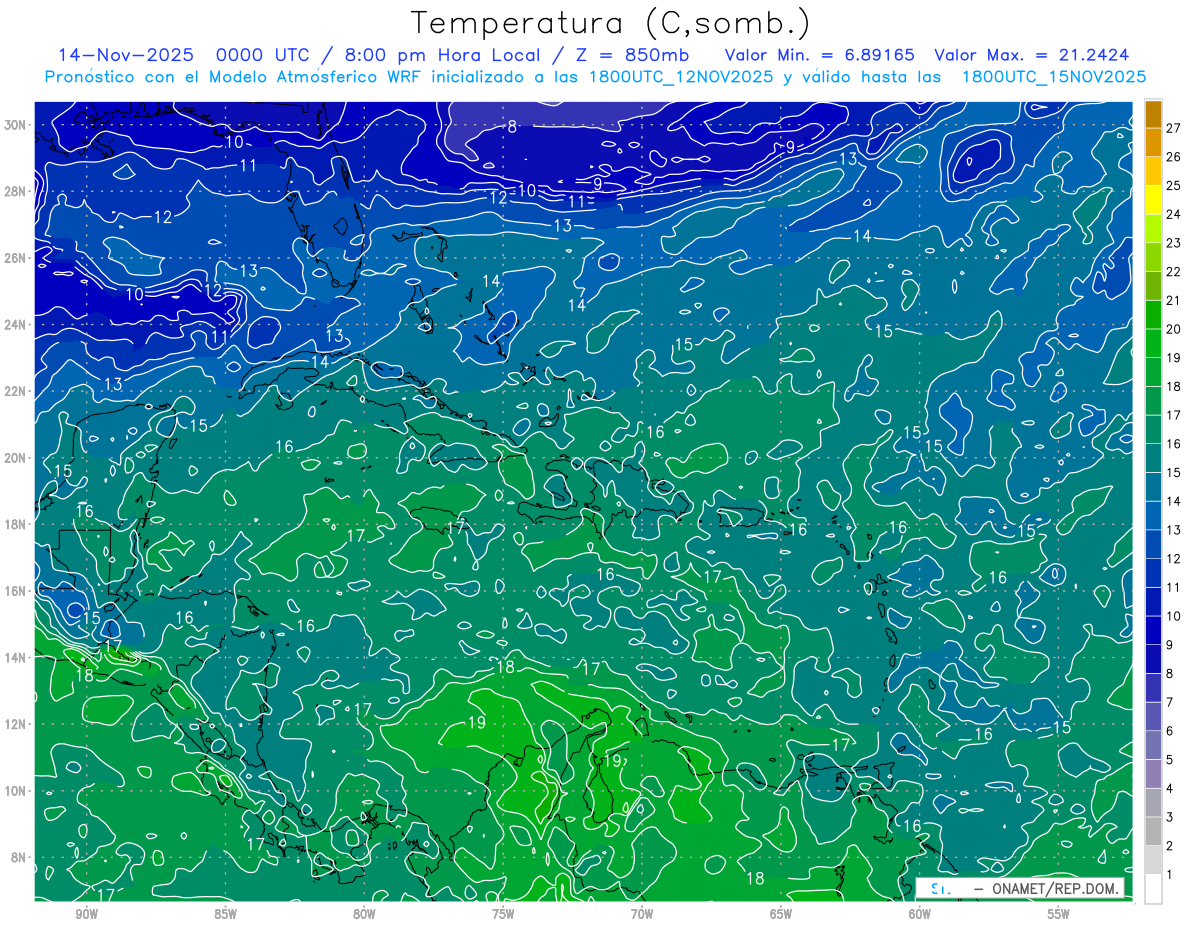Click the '6' color scale label
1200x927 pixels.
(x=1170, y=732)
